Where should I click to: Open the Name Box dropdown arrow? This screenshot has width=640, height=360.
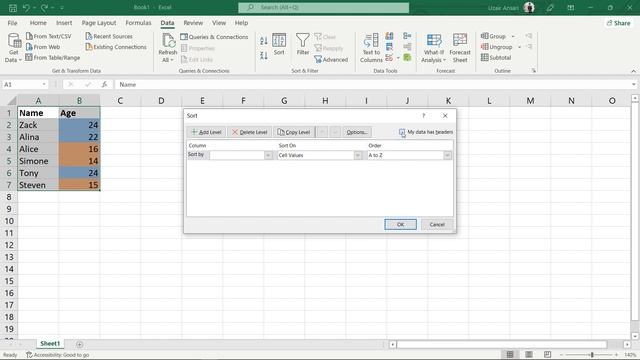pyautogui.click(x=44, y=84)
